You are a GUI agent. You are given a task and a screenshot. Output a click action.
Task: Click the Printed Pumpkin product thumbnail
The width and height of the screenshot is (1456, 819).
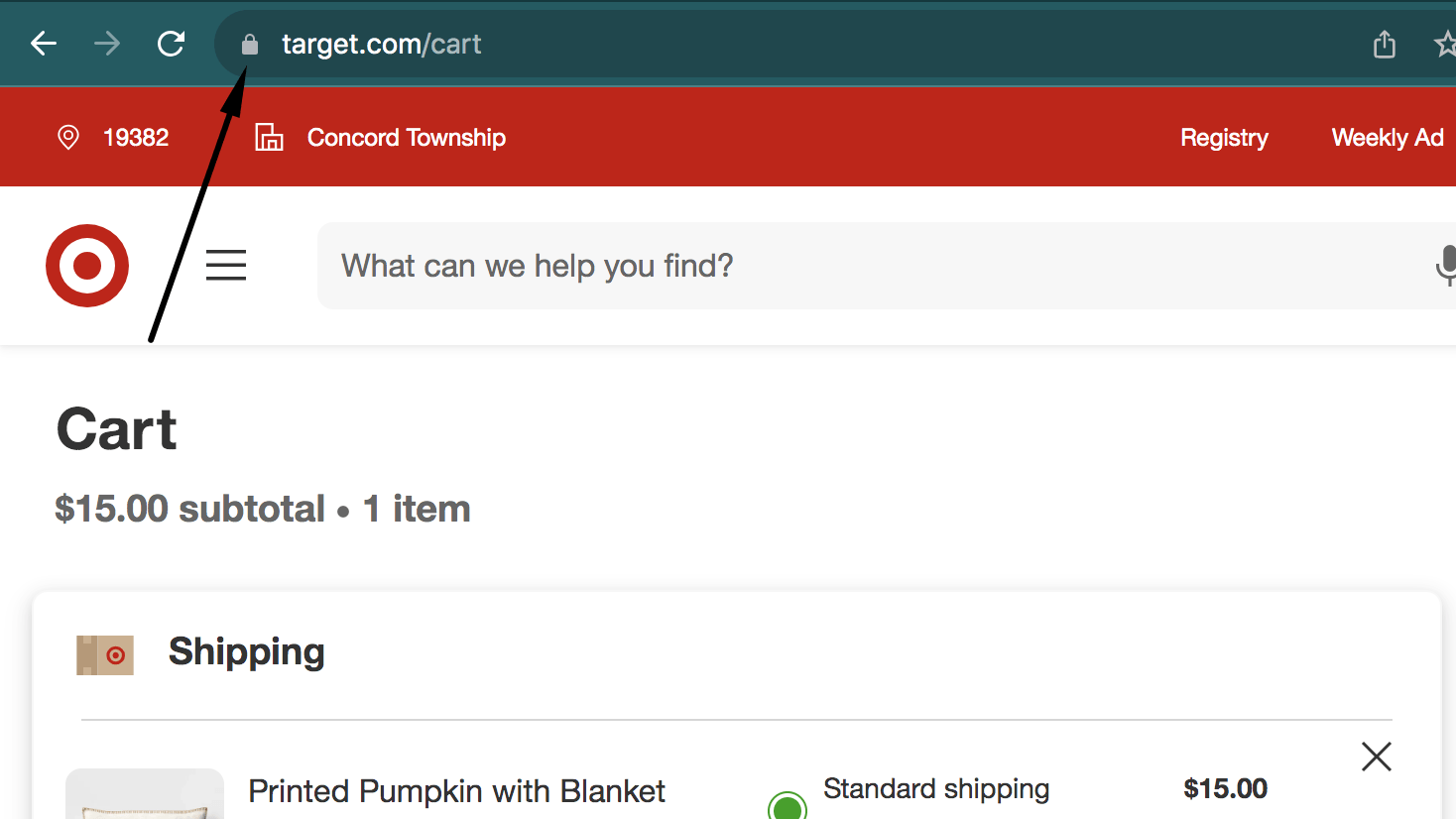point(145,794)
